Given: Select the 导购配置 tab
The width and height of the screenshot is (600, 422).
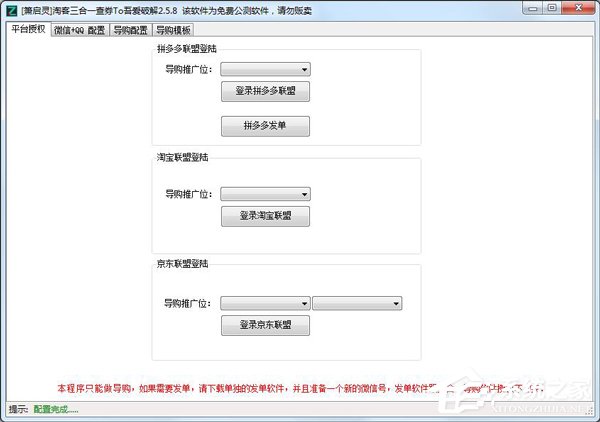Looking at the screenshot, I should (x=130, y=30).
